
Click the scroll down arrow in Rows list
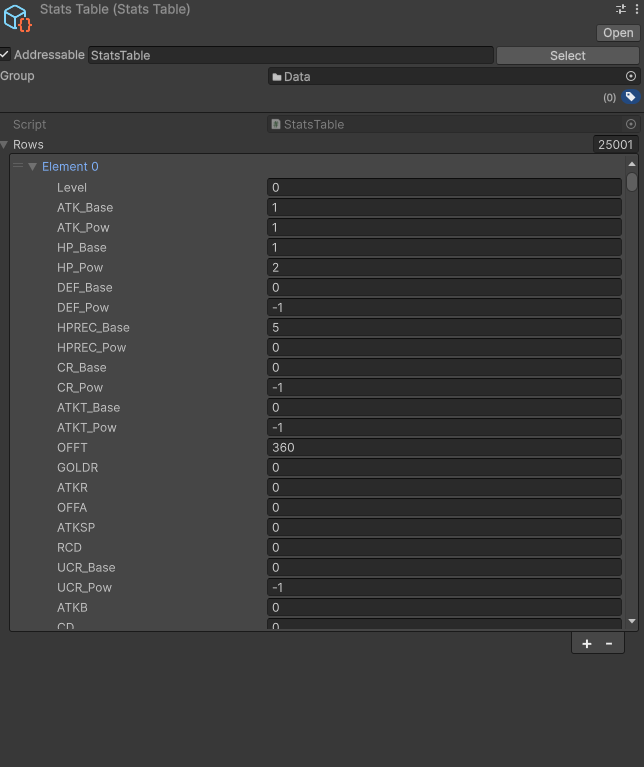[632, 621]
